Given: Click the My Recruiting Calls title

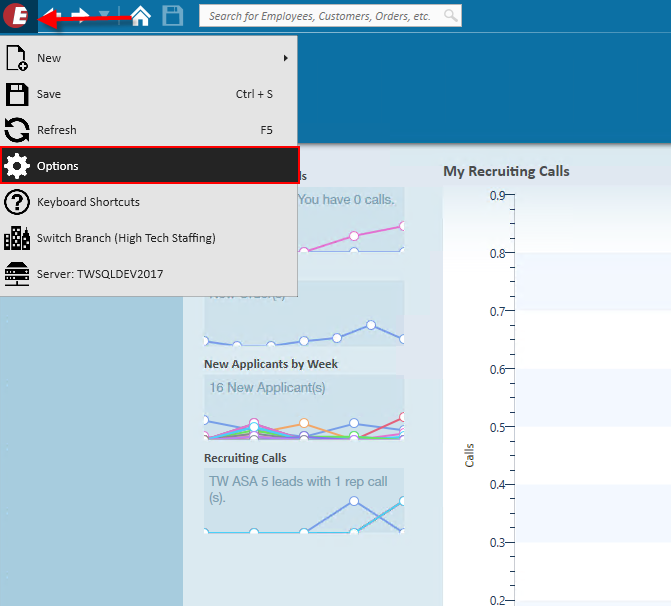Looking at the screenshot, I should tap(506, 171).
